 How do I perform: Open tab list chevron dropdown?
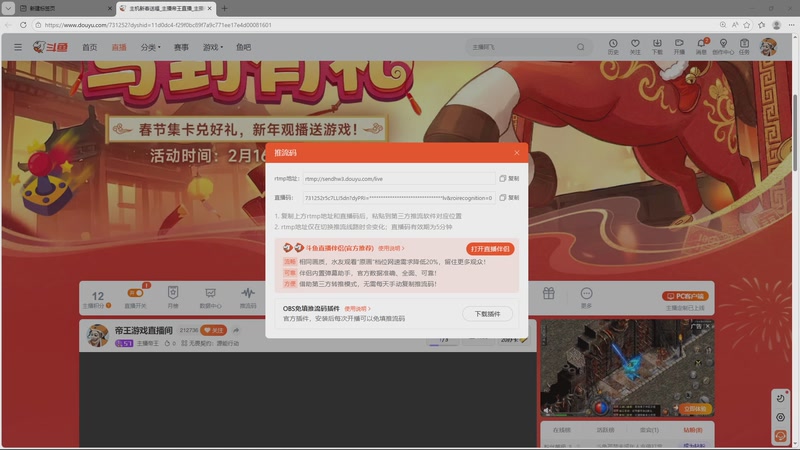8,8
